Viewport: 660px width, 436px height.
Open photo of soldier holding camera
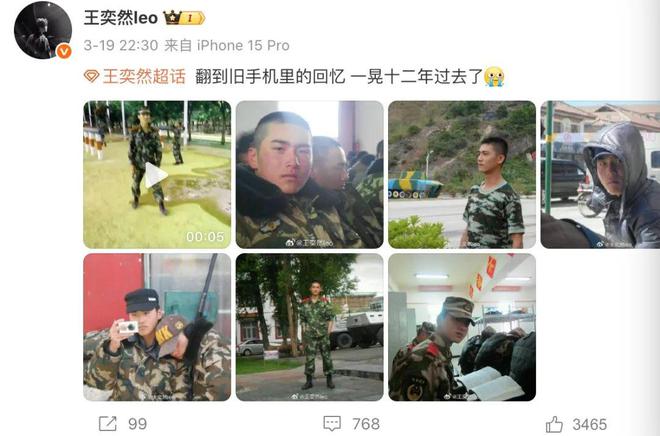coord(157,327)
